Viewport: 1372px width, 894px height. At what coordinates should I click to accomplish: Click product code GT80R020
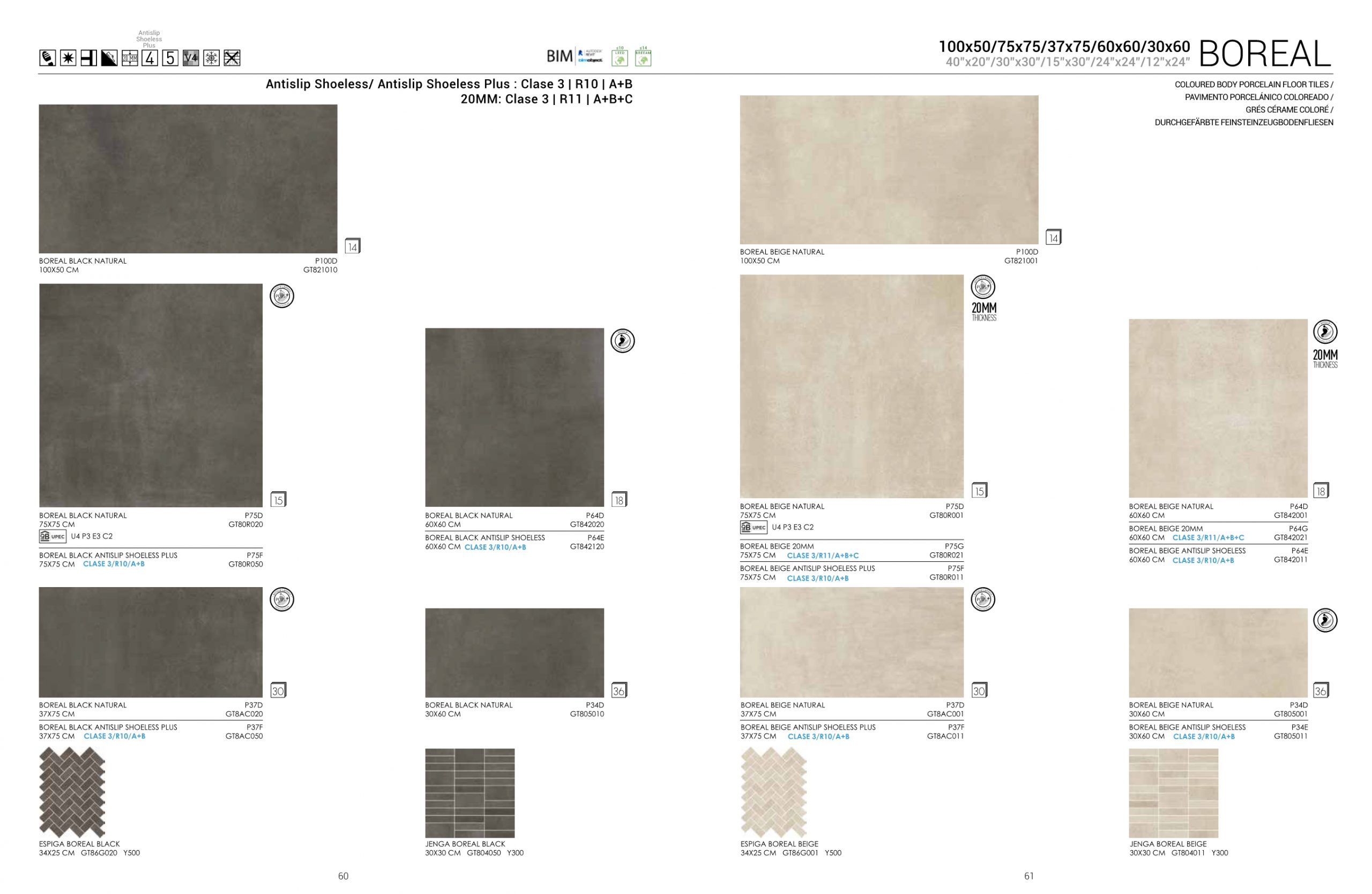[245, 525]
